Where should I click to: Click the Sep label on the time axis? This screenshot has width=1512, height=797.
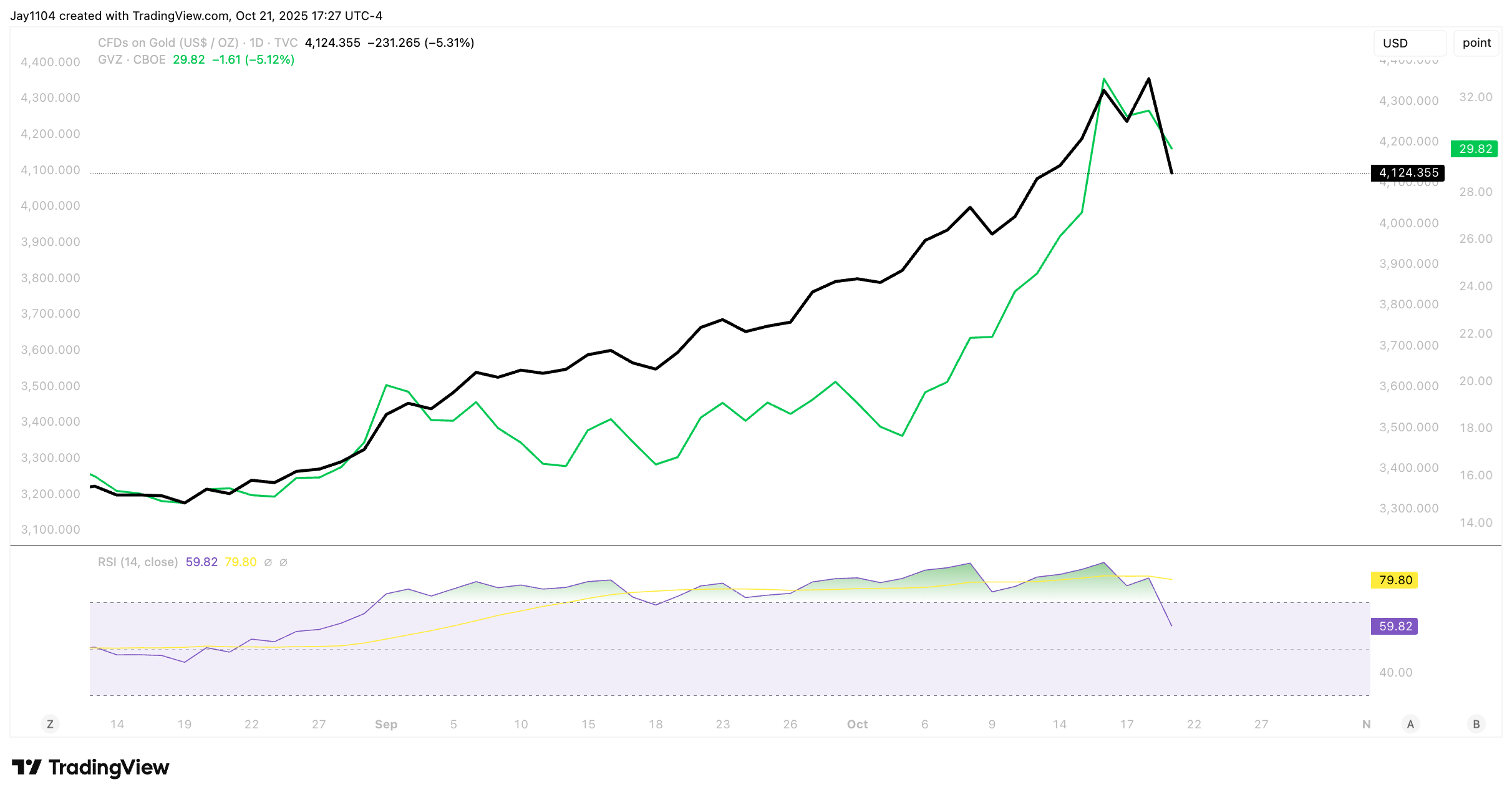pos(386,724)
